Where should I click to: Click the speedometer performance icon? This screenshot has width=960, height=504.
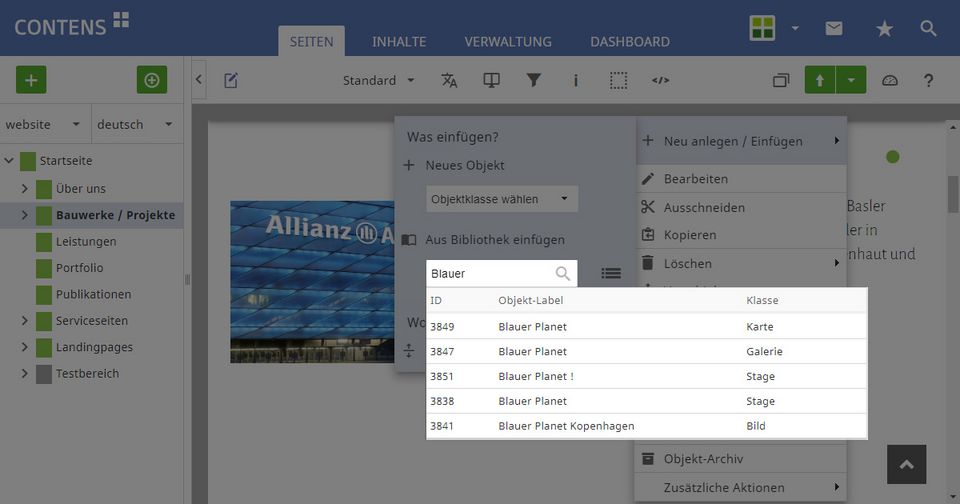point(890,81)
